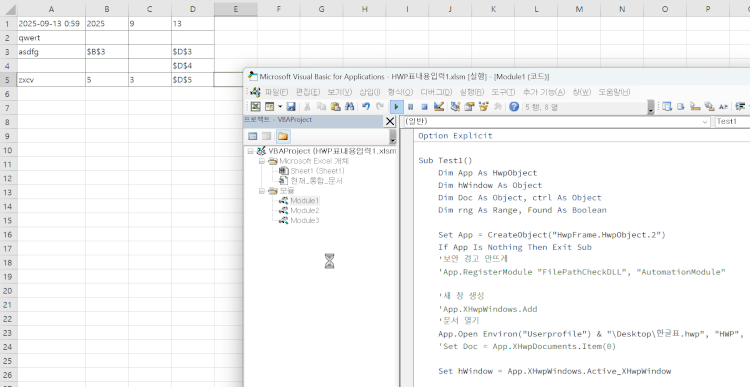750x387 pixels.
Task: Click Excel column header F
Action: pos(278,9)
